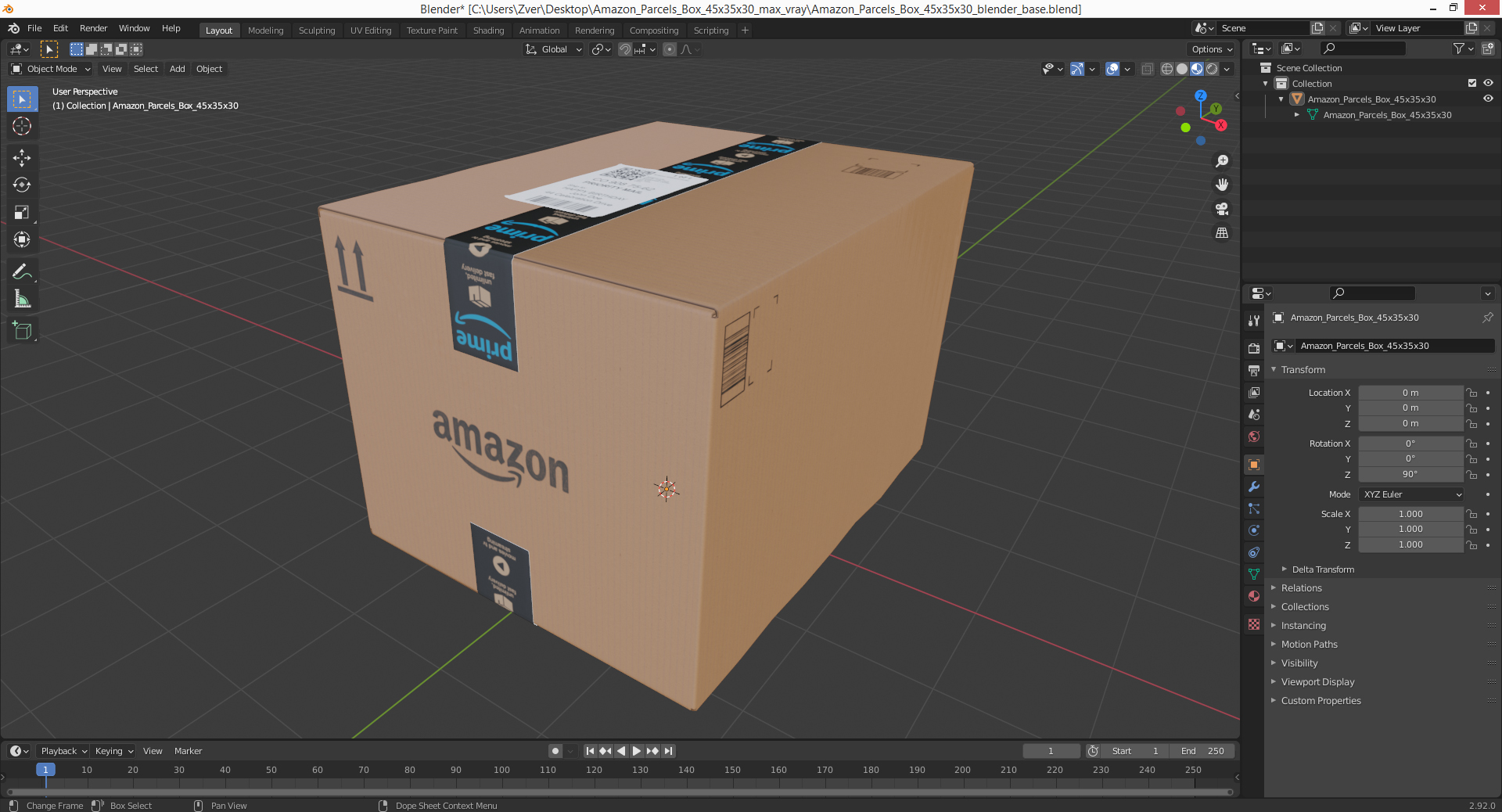This screenshot has width=1502, height=812.
Task: Open the View Layer properties tab
Action: click(x=1254, y=392)
